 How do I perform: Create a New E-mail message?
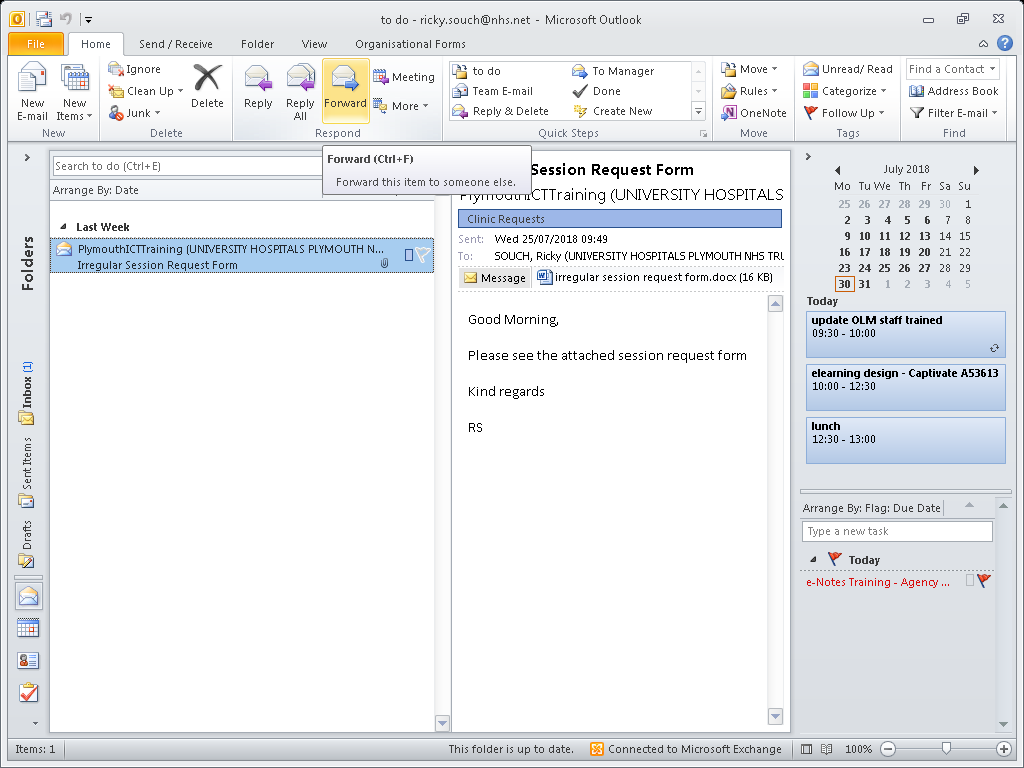tap(32, 91)
